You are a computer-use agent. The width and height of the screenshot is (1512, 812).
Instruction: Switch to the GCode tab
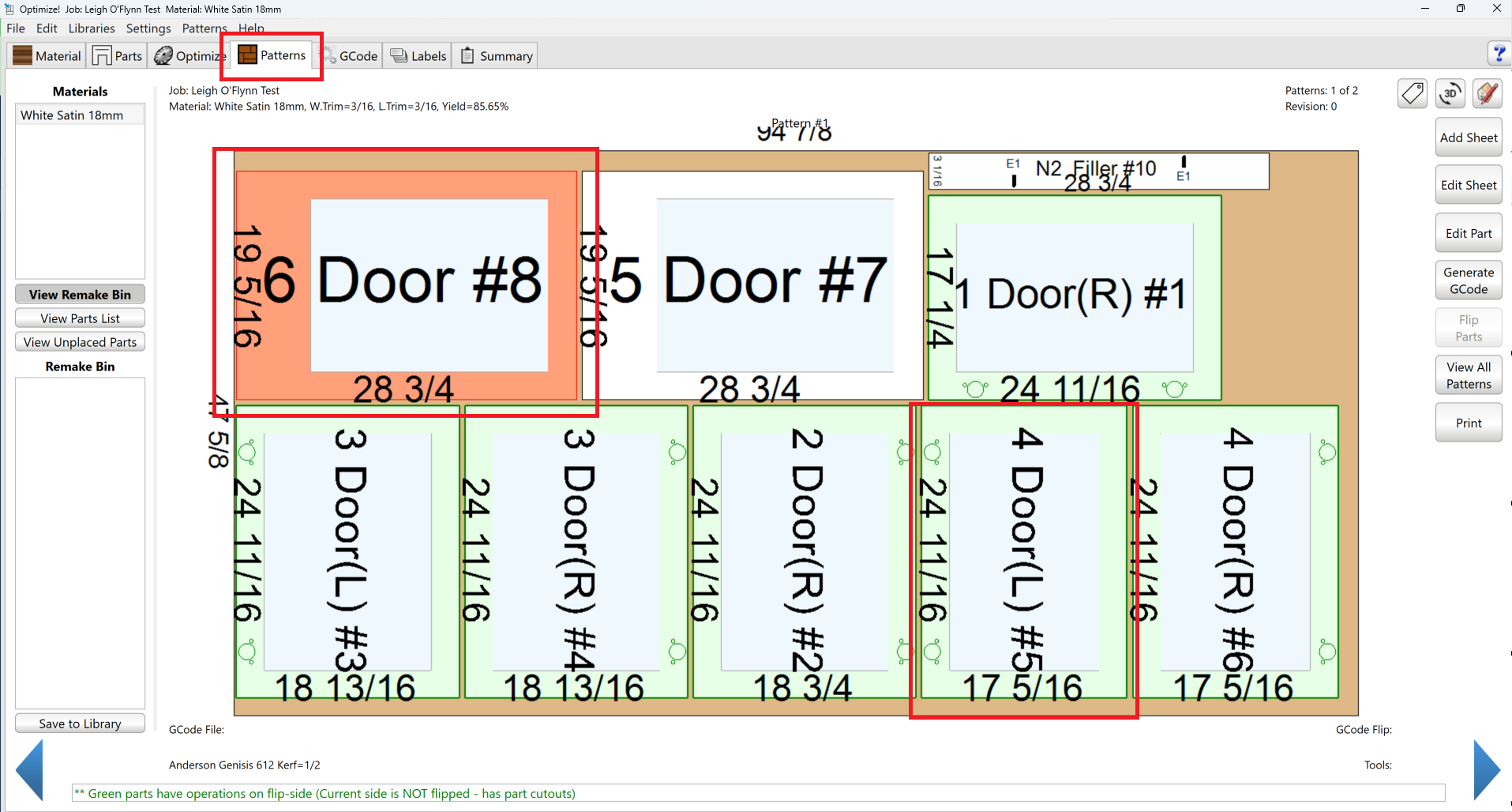[x=350, y=56]
